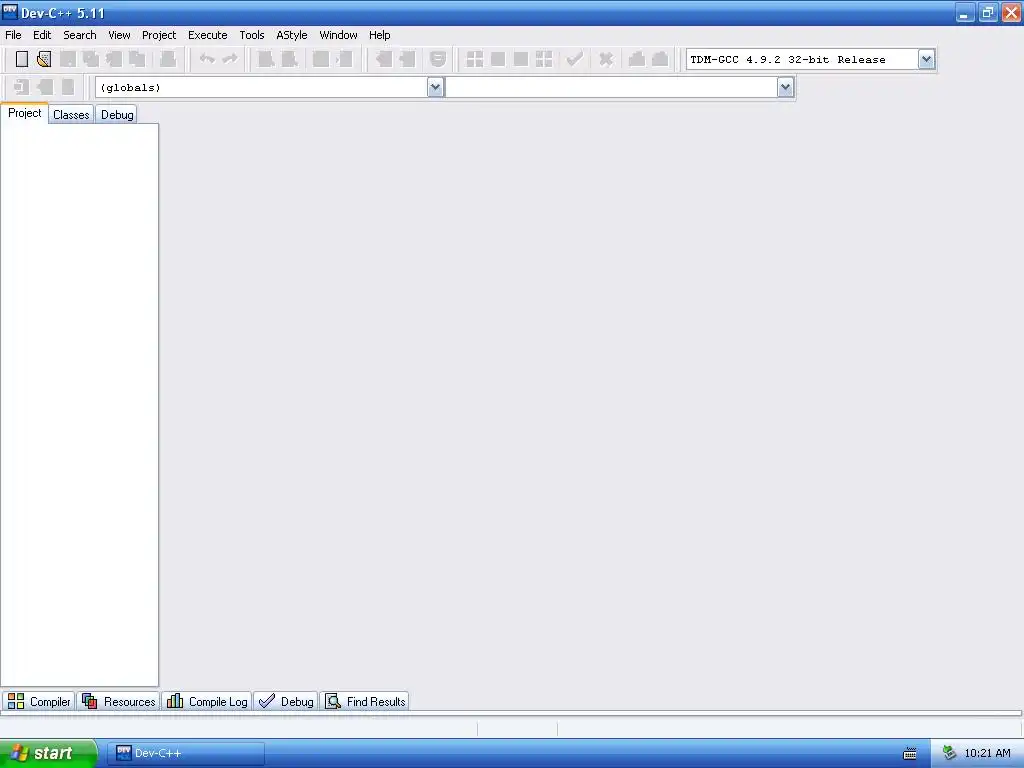Select the Project tab in side panel
The width and height of the screenshot is (1024, 768).
24,113
